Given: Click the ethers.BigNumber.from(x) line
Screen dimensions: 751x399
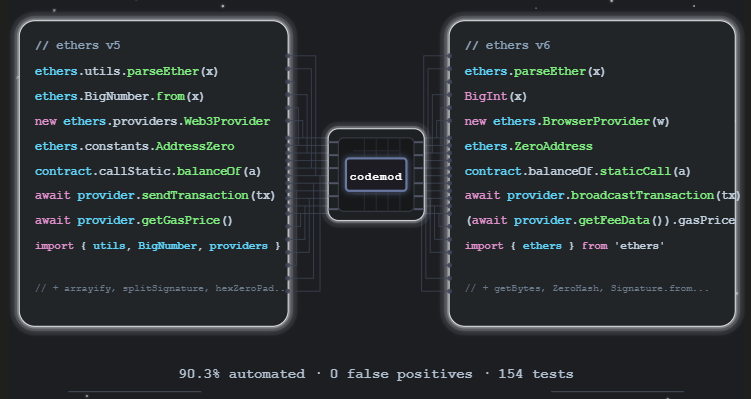Looking at the screenshot, I should pos(119,96).
